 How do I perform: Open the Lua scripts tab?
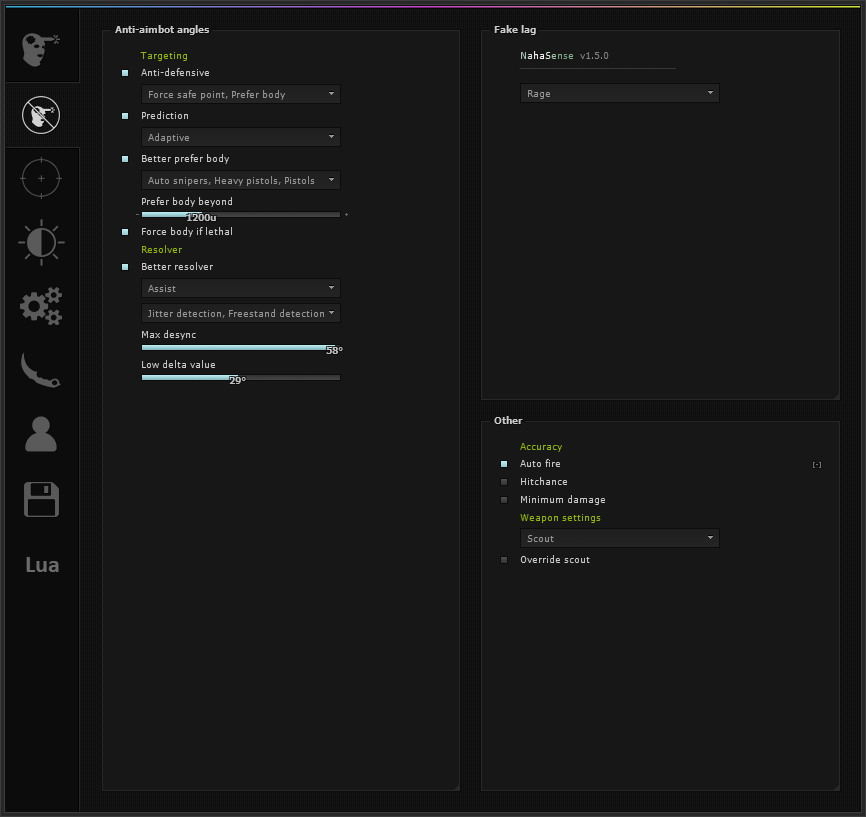pyautogui.click(x=42, y=565)
